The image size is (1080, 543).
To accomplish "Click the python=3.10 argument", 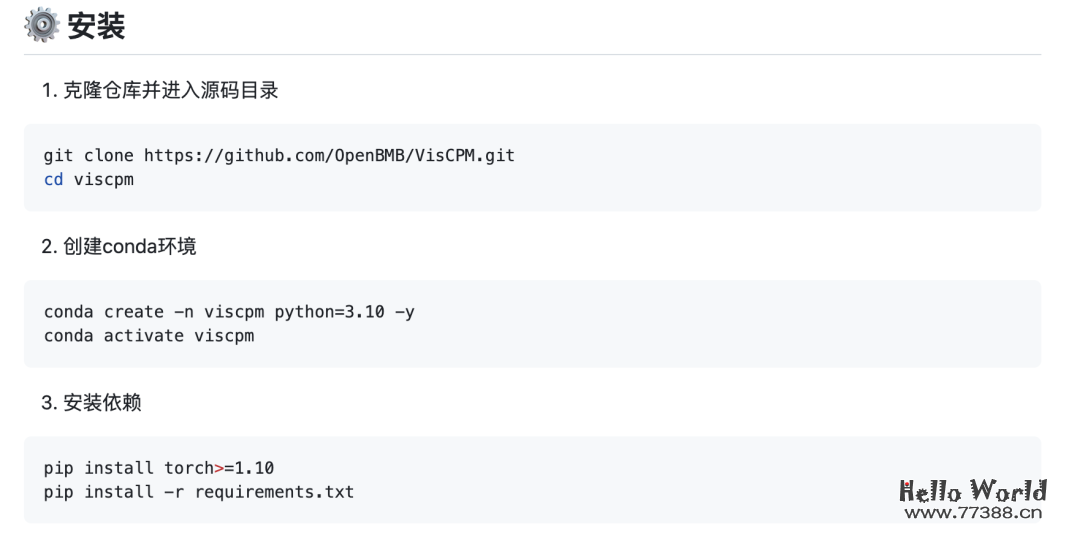I will pos(329,312).
